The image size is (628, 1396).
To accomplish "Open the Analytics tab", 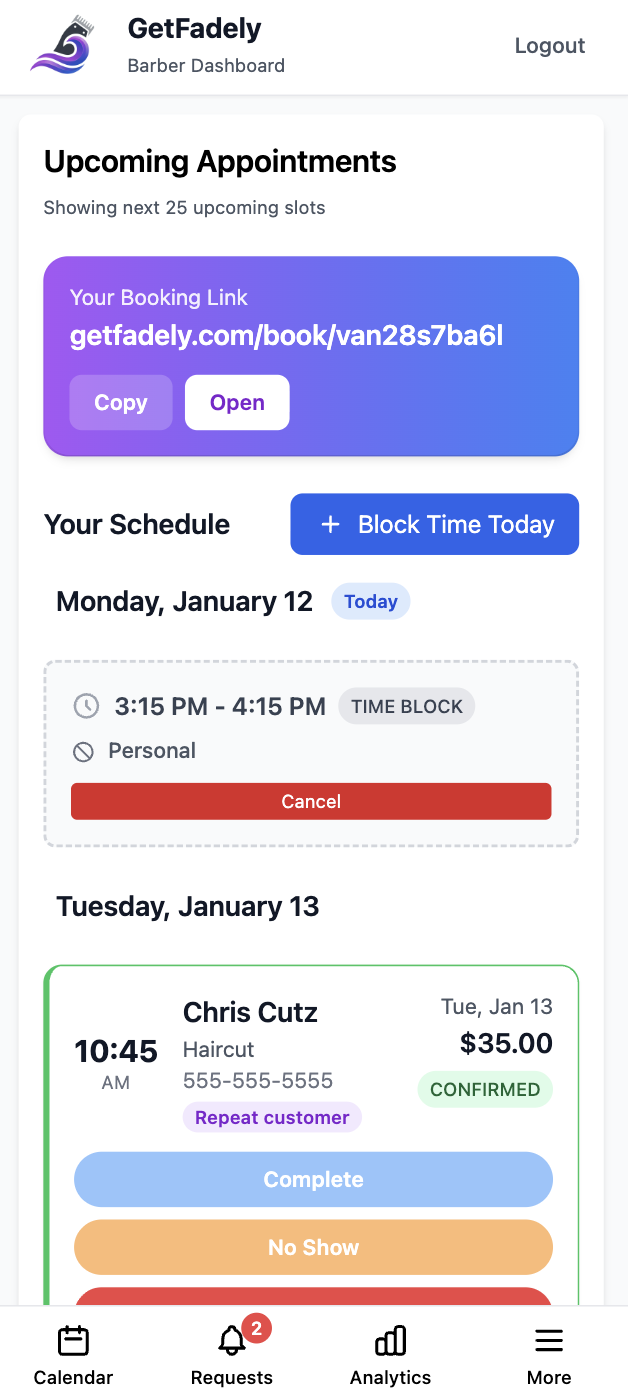I will click(x=390, y=1353).
